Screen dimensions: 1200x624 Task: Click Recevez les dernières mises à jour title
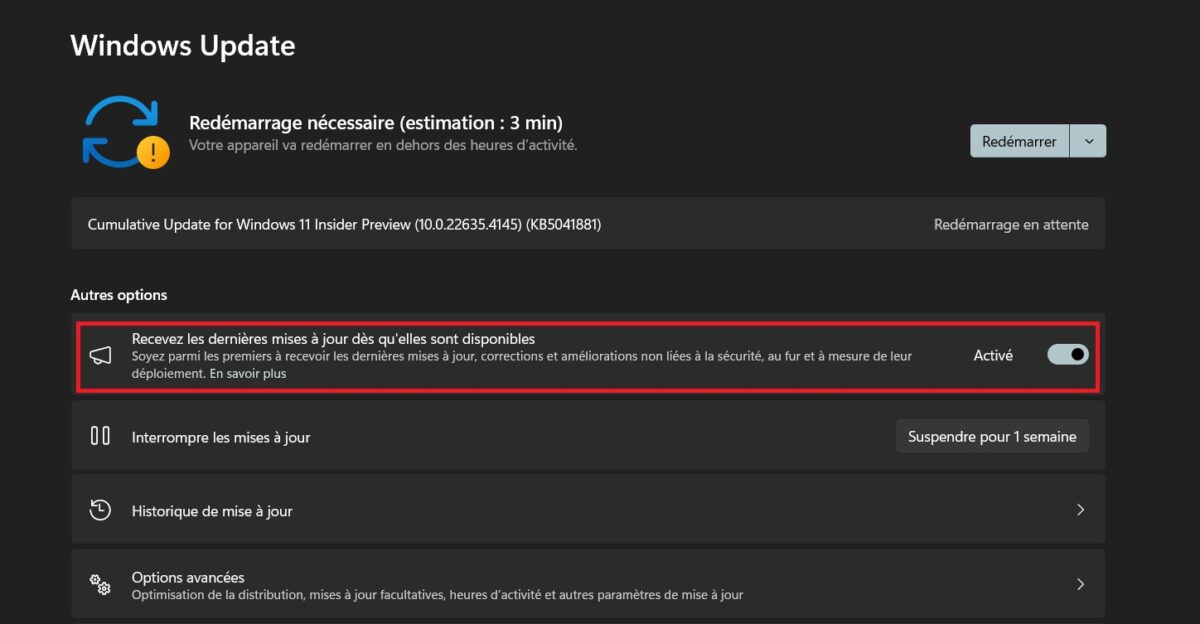[333, 339]
